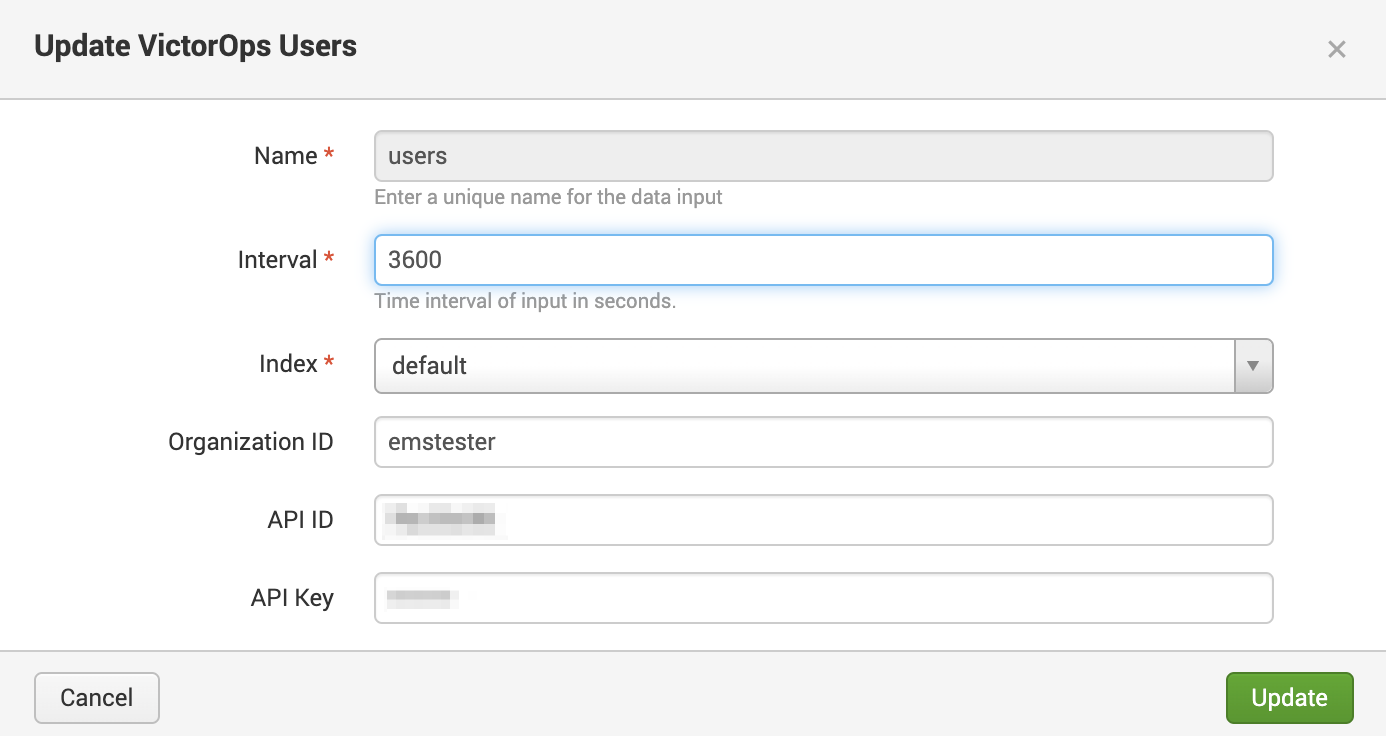Select the API Key input field
This screenshot has width=1386, height=736.
[823, 598]
